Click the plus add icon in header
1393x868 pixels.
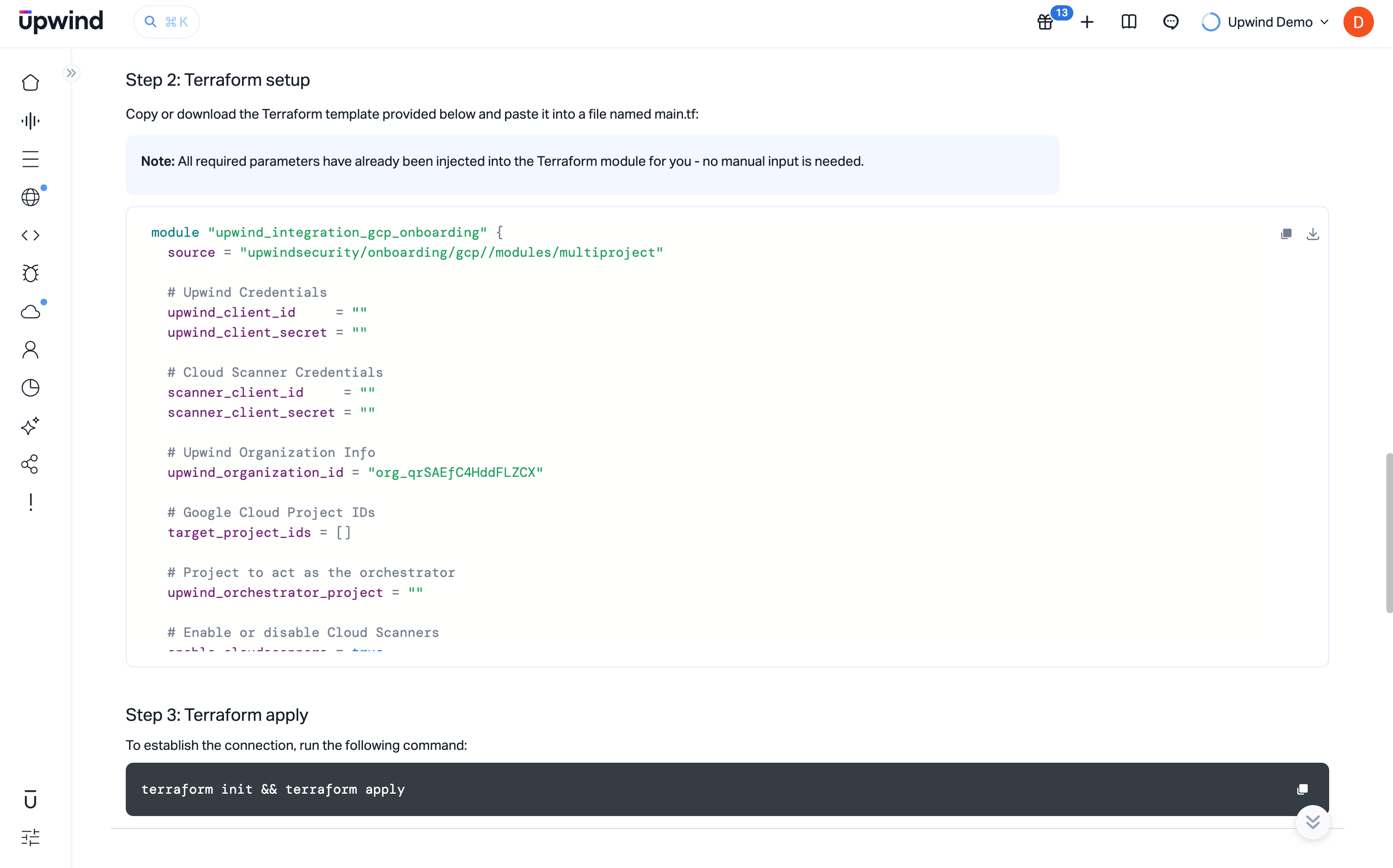1087,22
